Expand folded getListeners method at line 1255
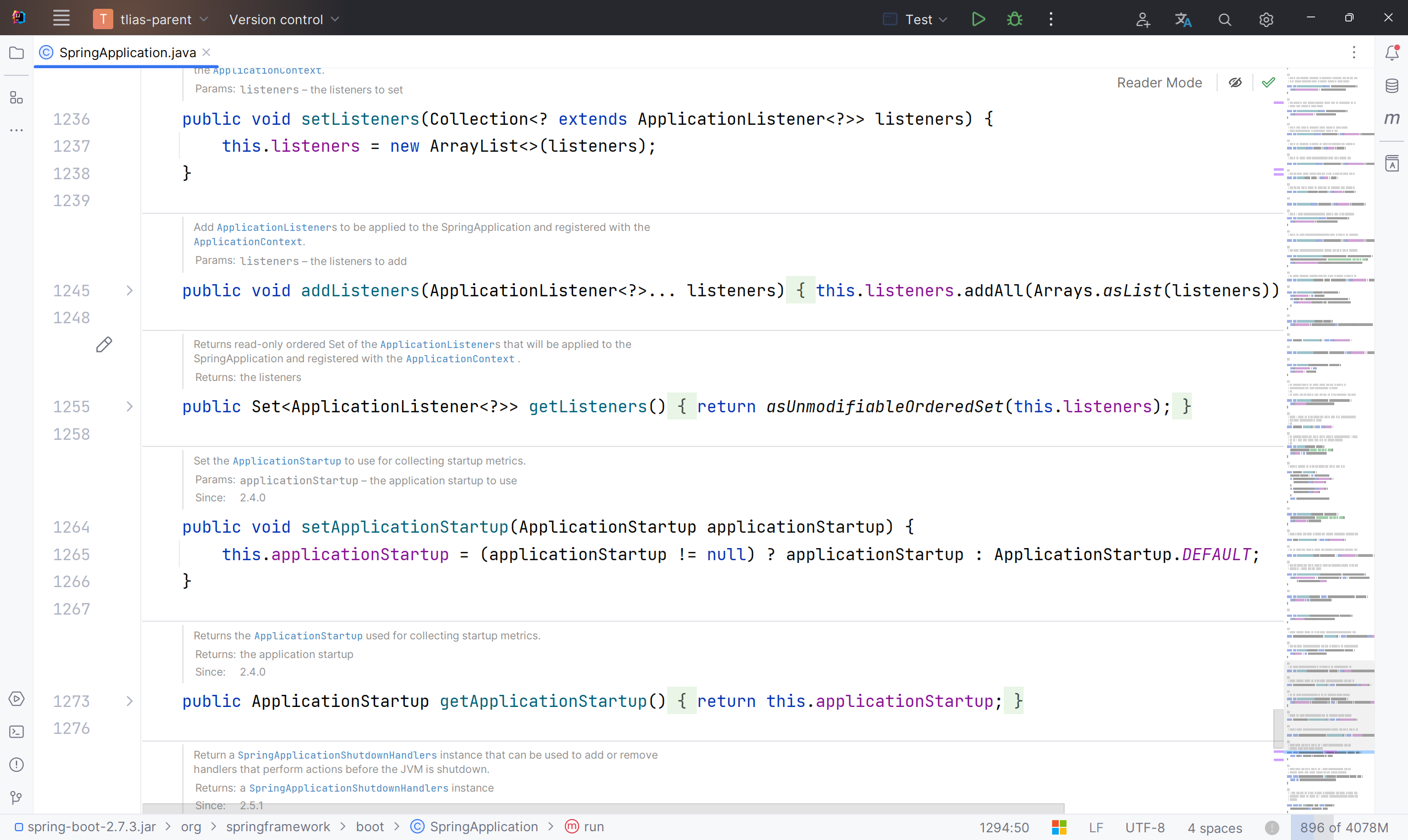1408x840 pixels. pos(130,406)
